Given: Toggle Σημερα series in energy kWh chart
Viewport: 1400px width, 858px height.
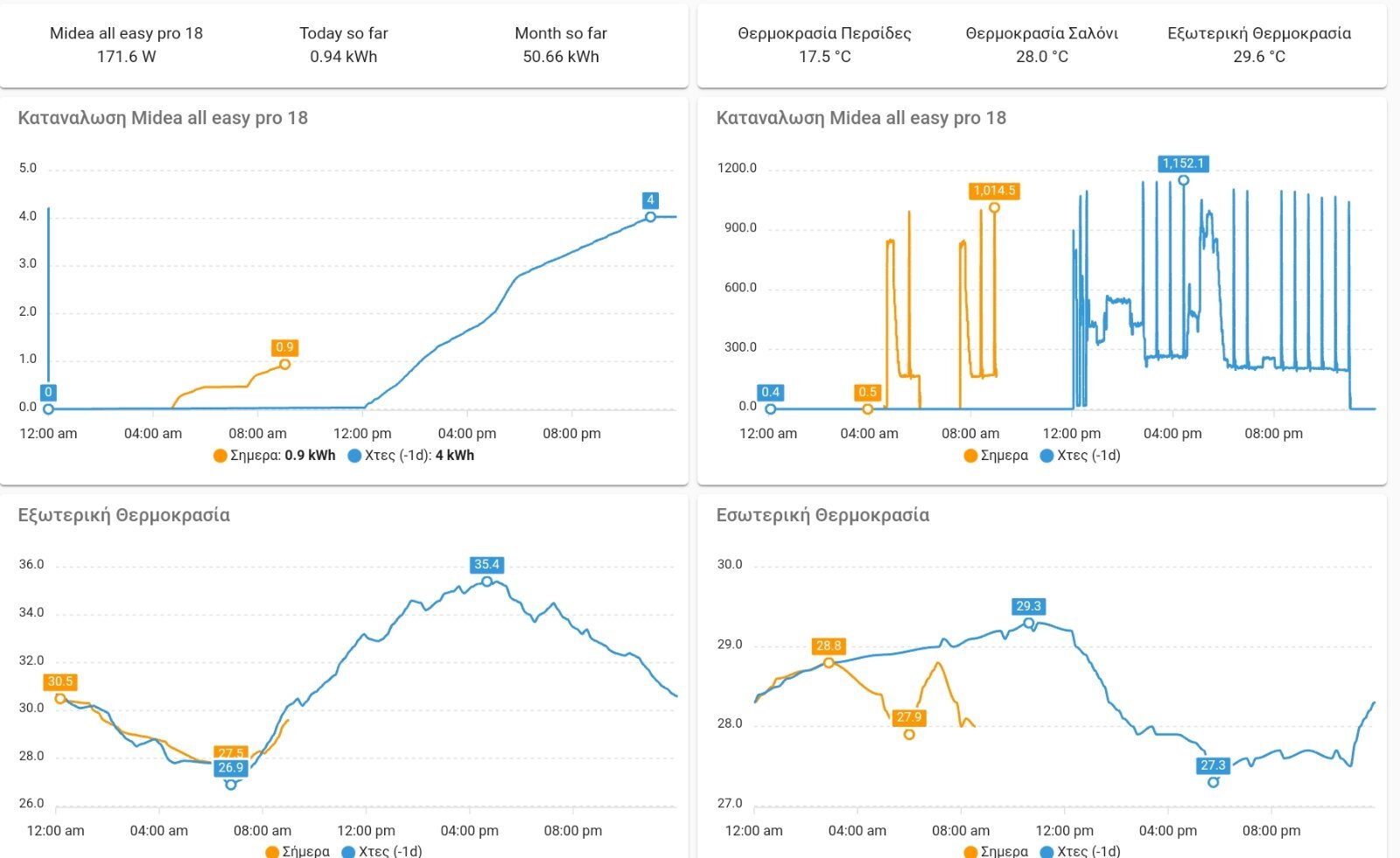Looking at the screenshot, I should pyautogui.click(x=274, y=456).
